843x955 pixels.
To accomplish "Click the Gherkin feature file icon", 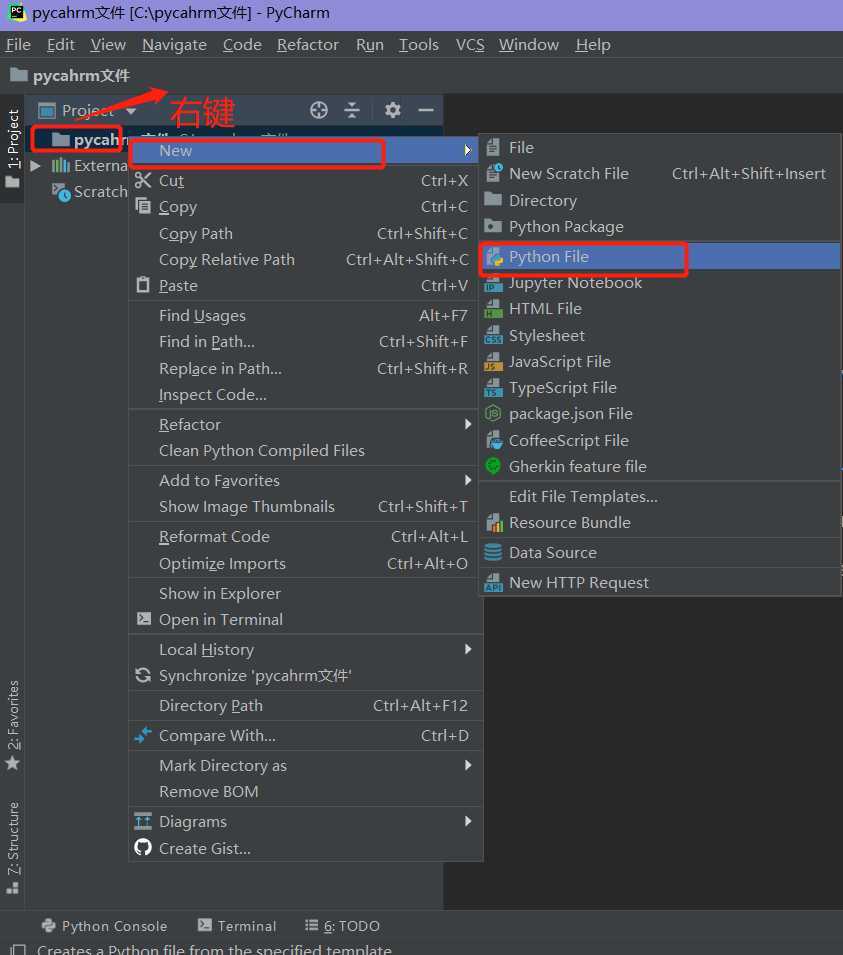I will coord(493,467).
